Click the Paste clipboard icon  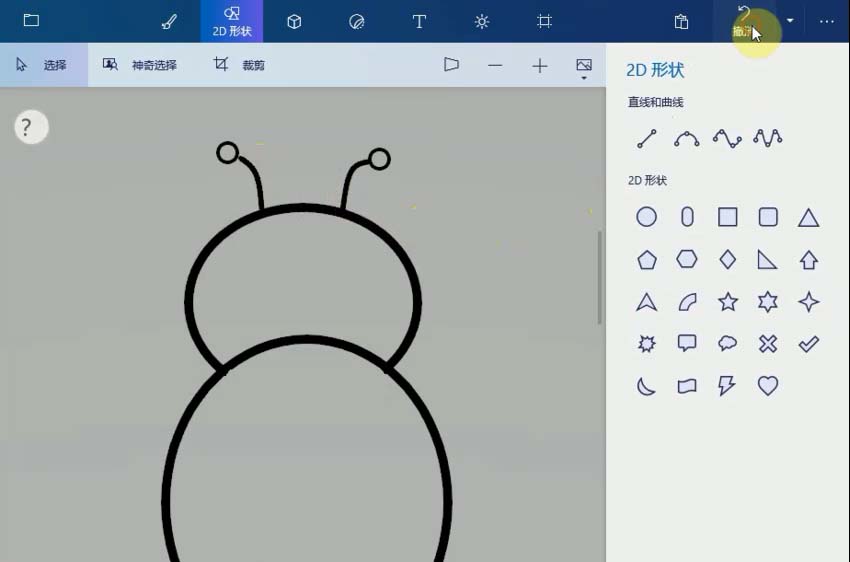[681, 22]
